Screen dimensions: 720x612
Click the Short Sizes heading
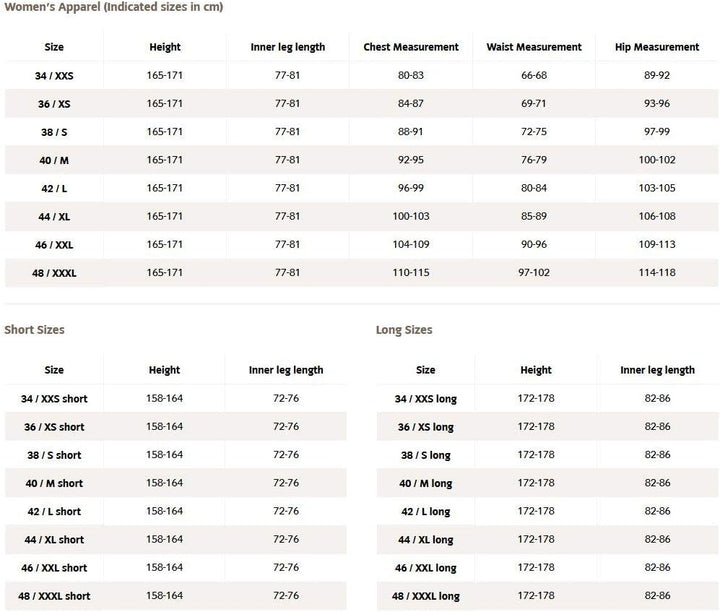tap(34, 330)
